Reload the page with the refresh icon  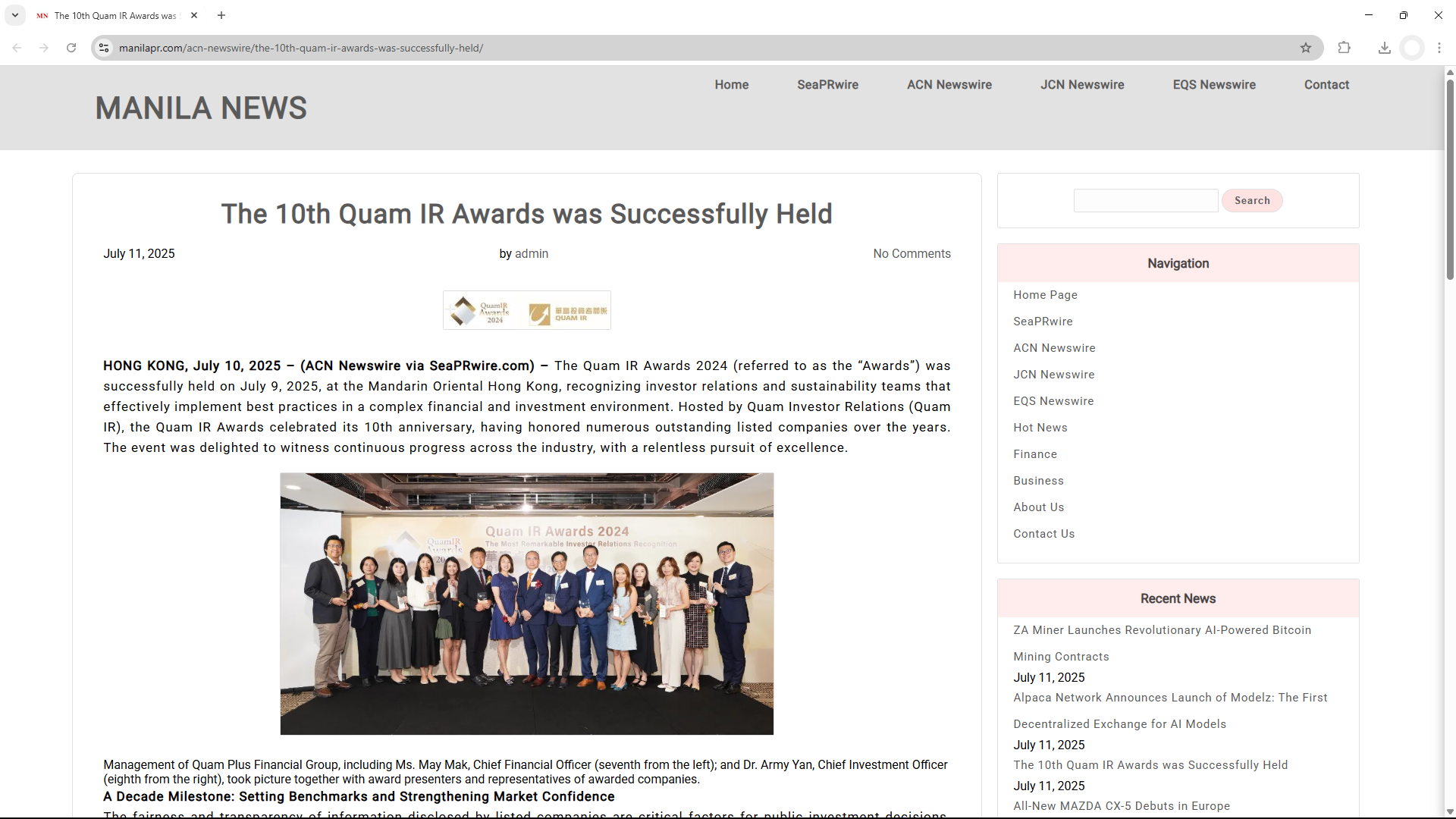pyautogui.click(x=71, y=48)
